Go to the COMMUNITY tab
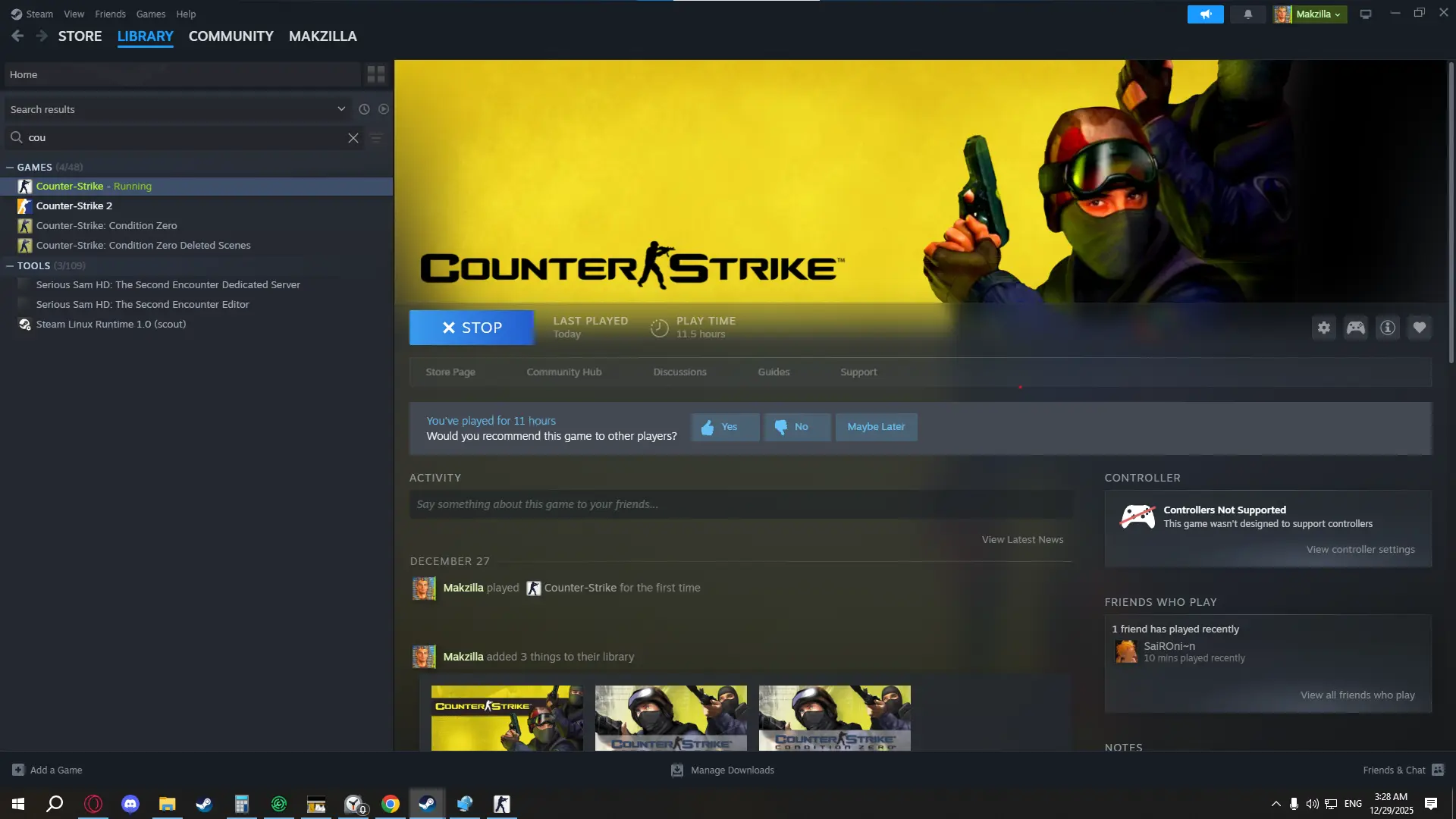Viewport: 1456px width, 819px height. (x=231, y=36)
